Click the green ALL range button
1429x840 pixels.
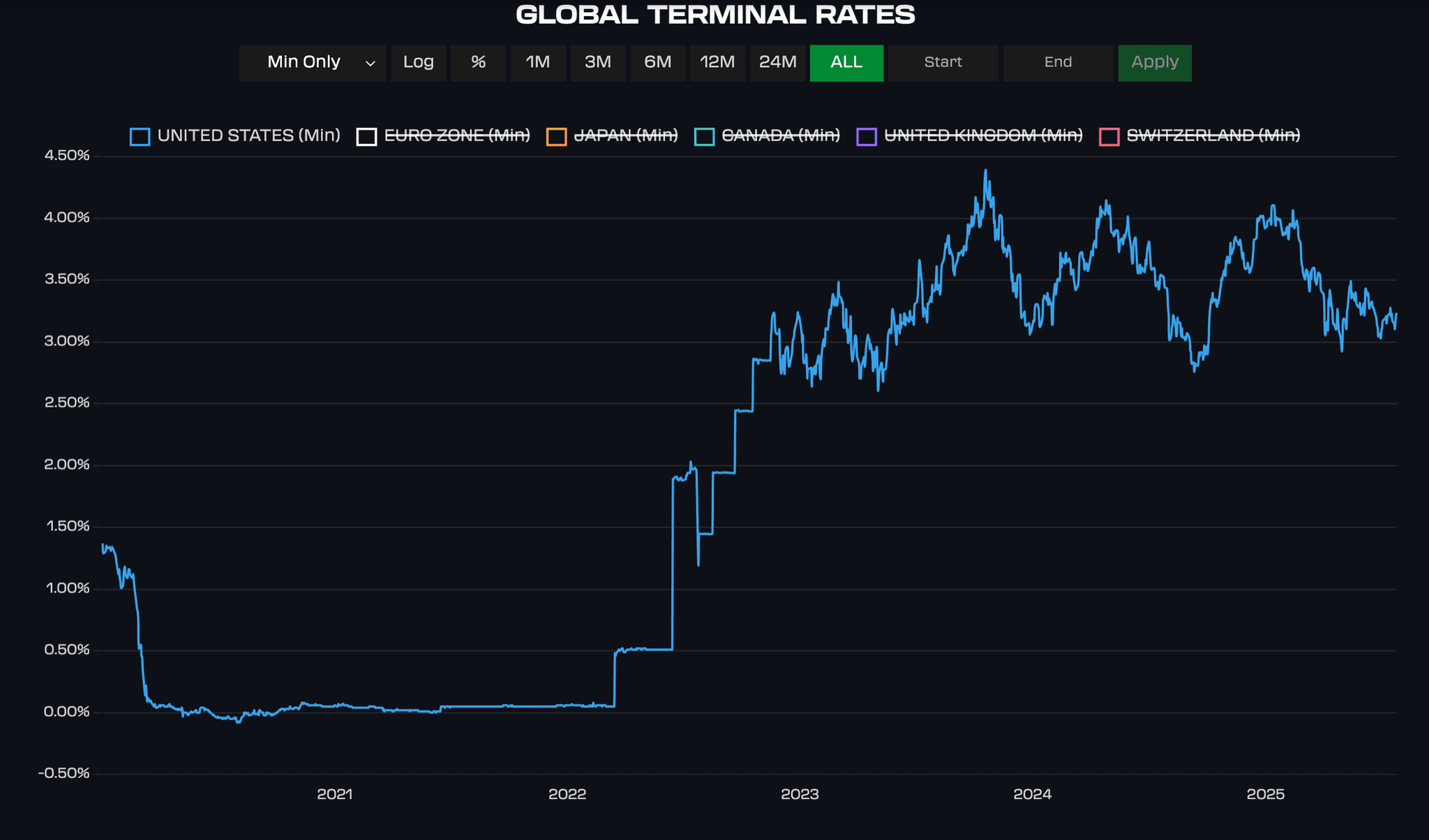coord(846,63)
